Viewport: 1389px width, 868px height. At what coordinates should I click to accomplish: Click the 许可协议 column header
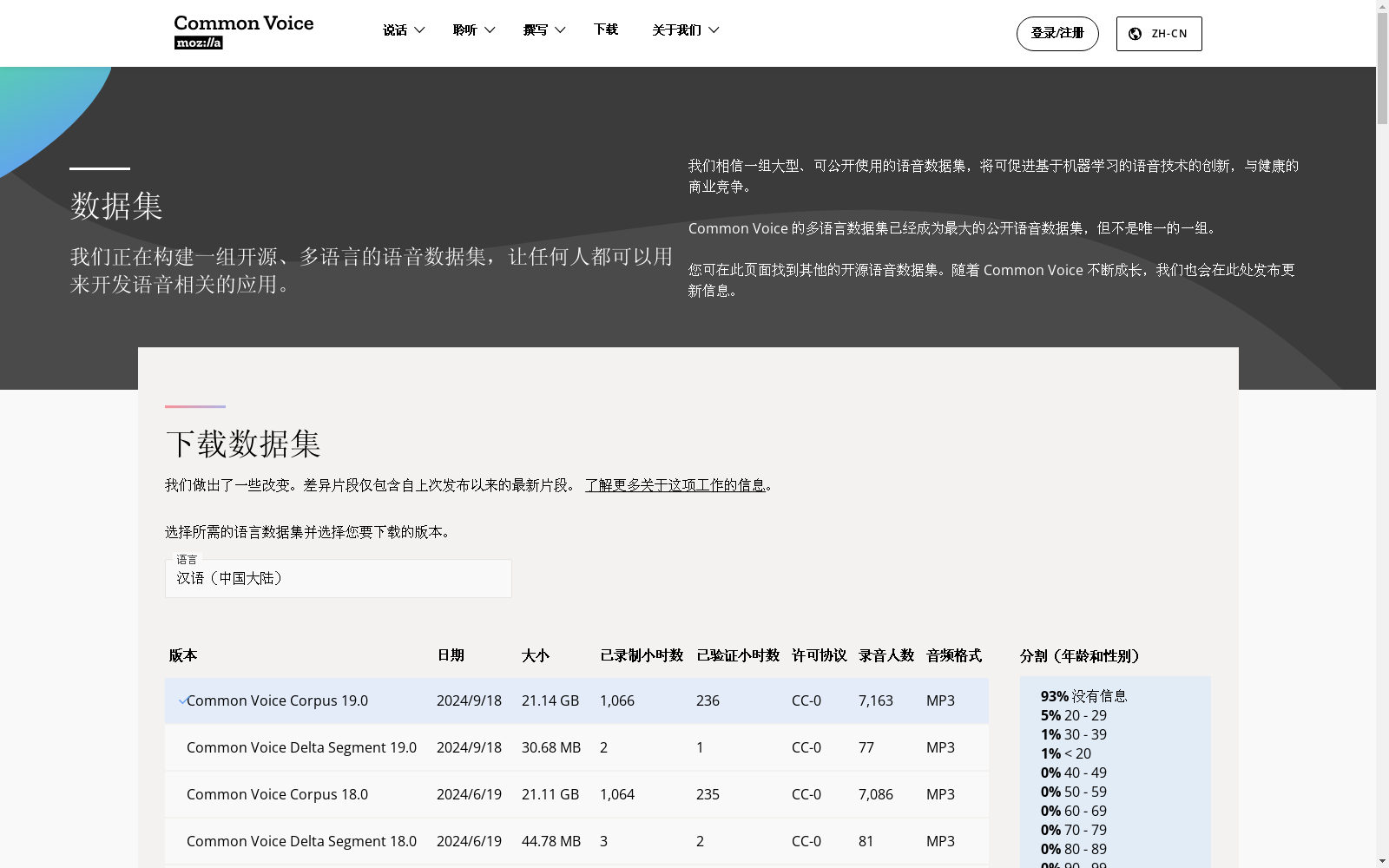pyautogui.click(x=820, y=655)
